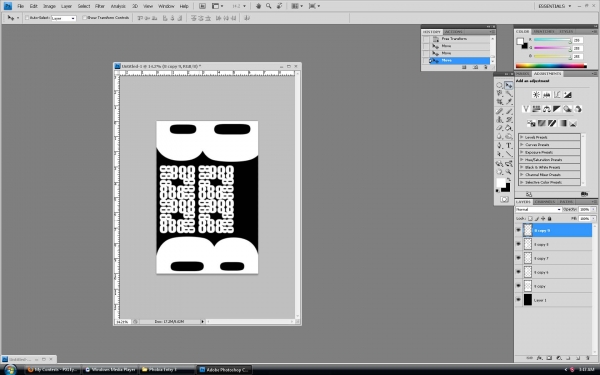
Task: Select the Elliptical Marquee tool
Action: 500,85
